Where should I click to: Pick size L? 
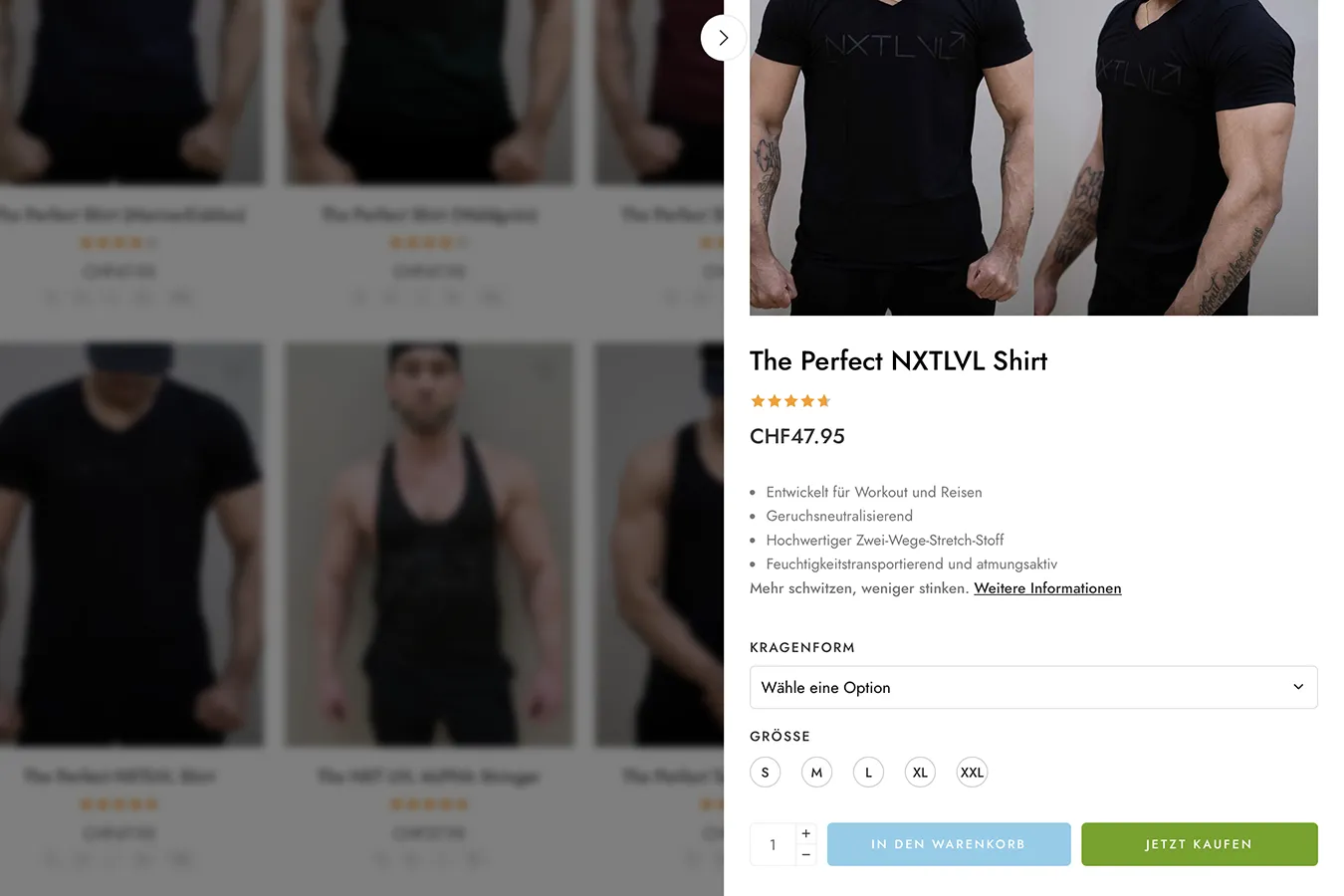(868, 773)
